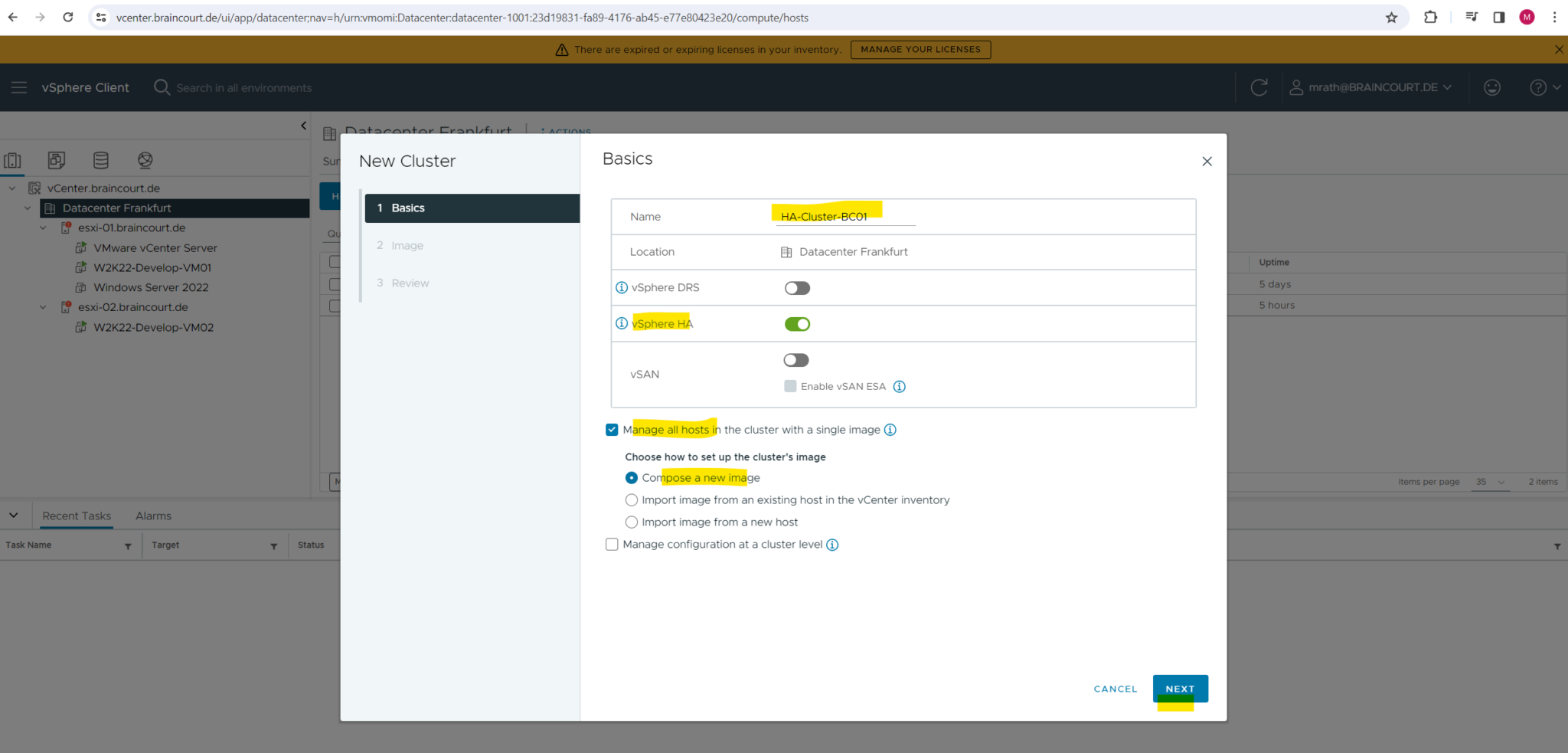1568x753 pixels.
Task: Collapse the esxi-01.braincourt.de tree node
Action: coord(43,228)
